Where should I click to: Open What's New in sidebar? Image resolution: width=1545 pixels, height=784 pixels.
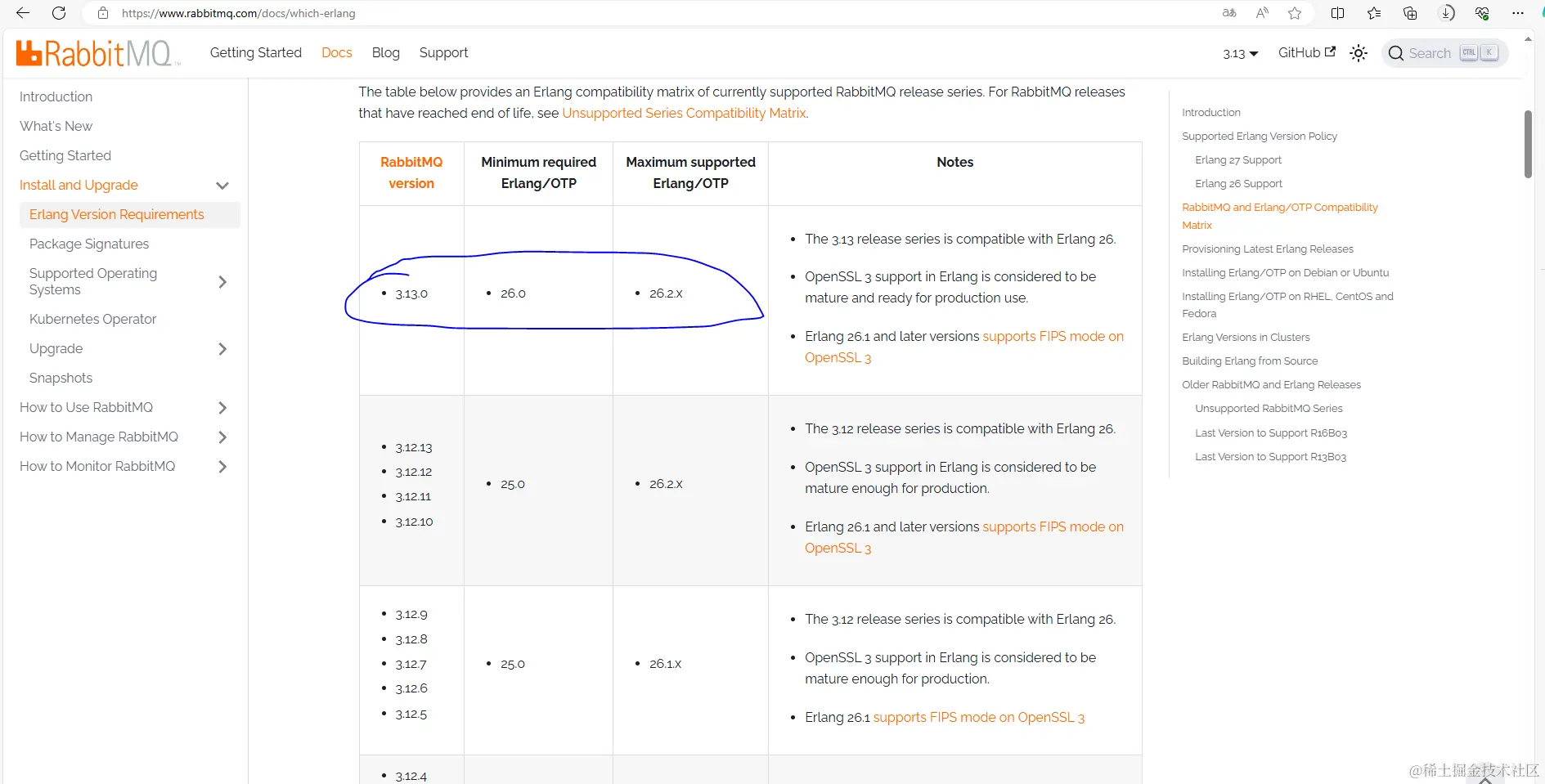click(56, 126)
